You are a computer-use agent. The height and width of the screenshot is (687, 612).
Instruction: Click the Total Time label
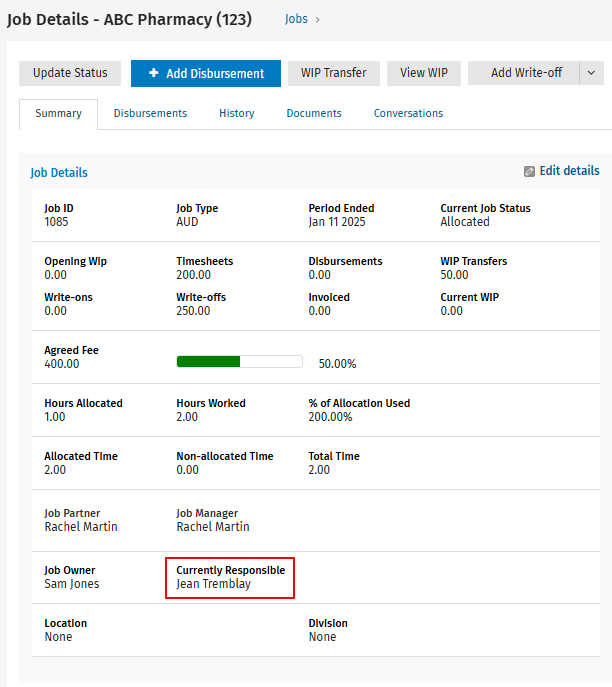334,456
